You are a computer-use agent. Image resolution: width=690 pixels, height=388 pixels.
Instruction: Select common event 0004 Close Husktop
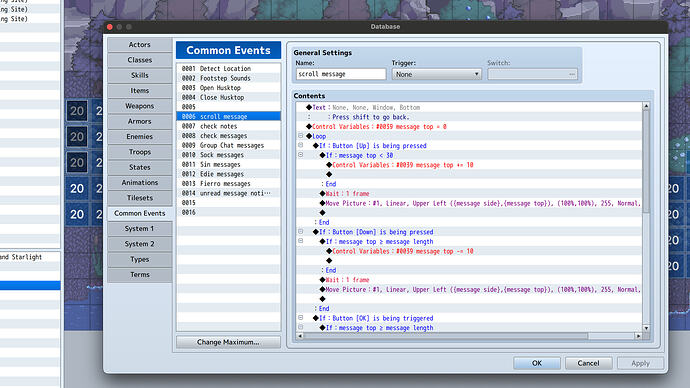coord(228,97)
